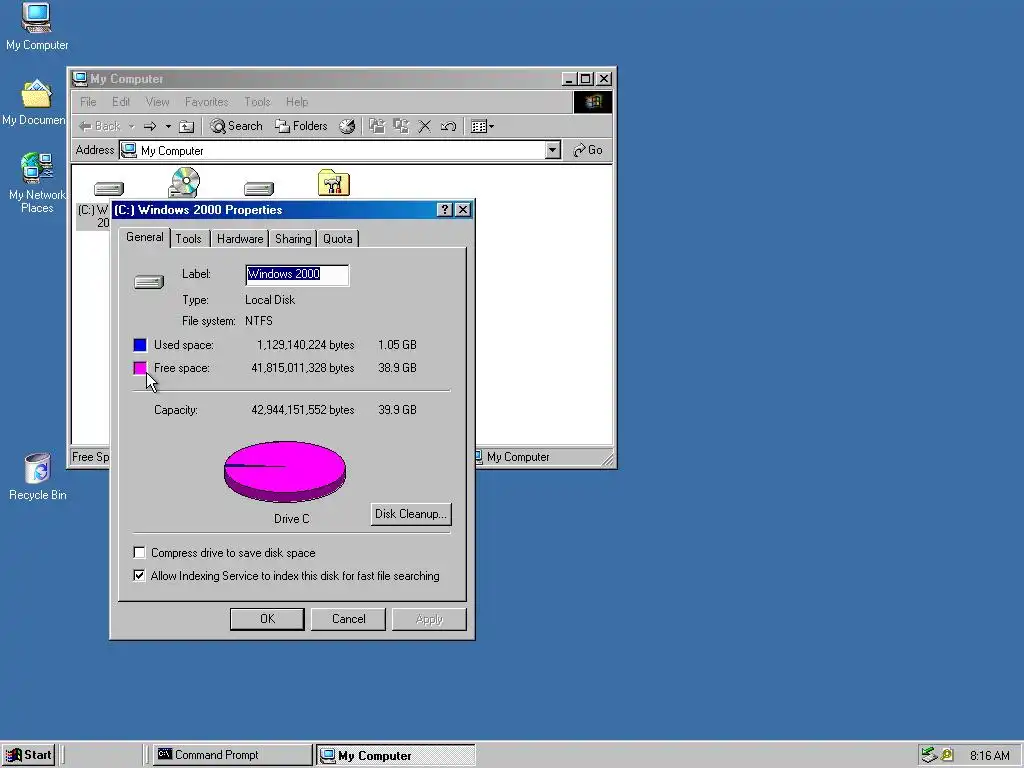Click the Drive C pie chart
Viewport: 1024px width, 768px height.
coord(285,472)
